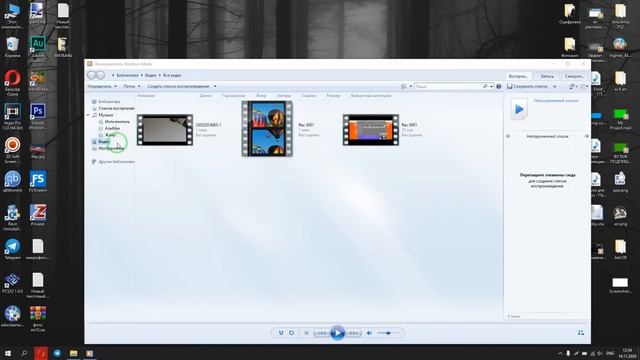Sort by the Размер column header

coord(333,96)
